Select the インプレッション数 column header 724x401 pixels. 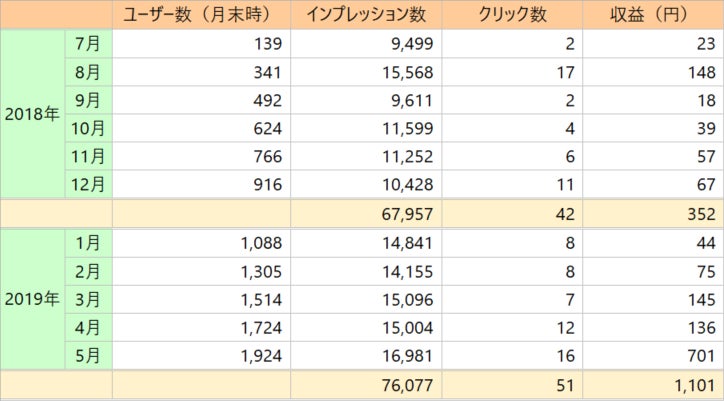pos(366,14)
